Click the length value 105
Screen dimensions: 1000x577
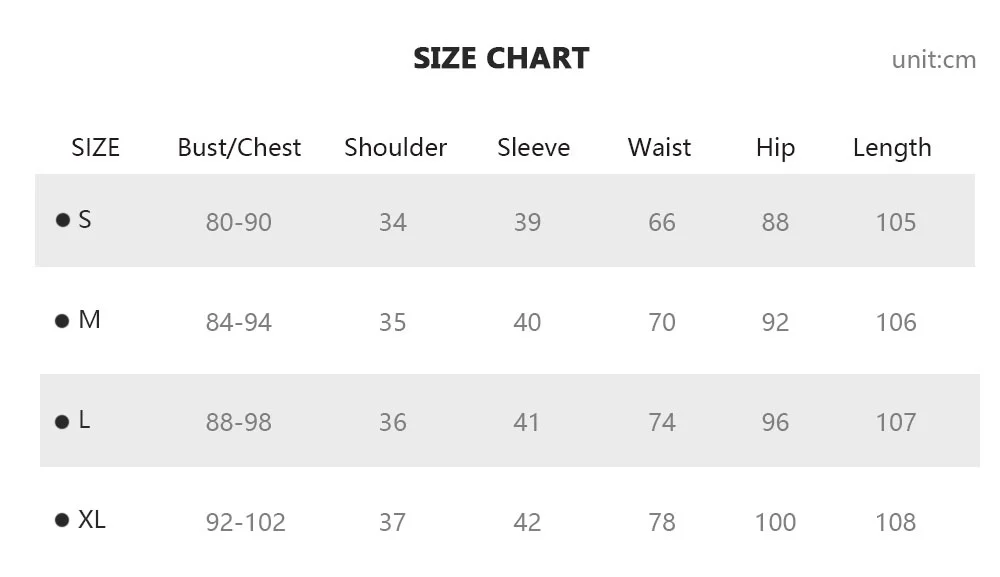pyautogui.click(x=896, y=223)
